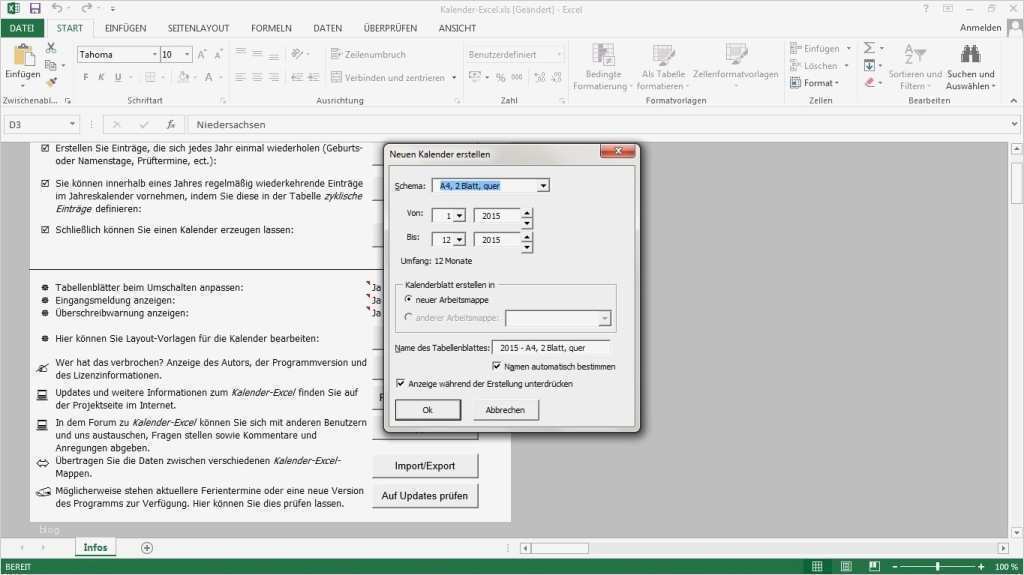Switch to the FORMELN ribbon tab
This screenshot has height=575, width=1024.
click(x=271, y=28)
